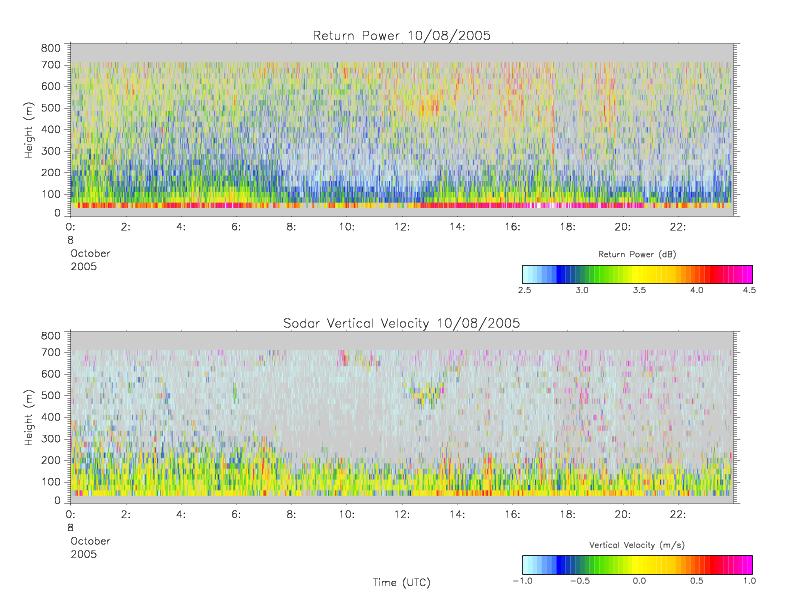Click the '12:' time tick under the Return Power plot
The height and width of the screenshot is (611, 791).
click(x=402, y=227)
